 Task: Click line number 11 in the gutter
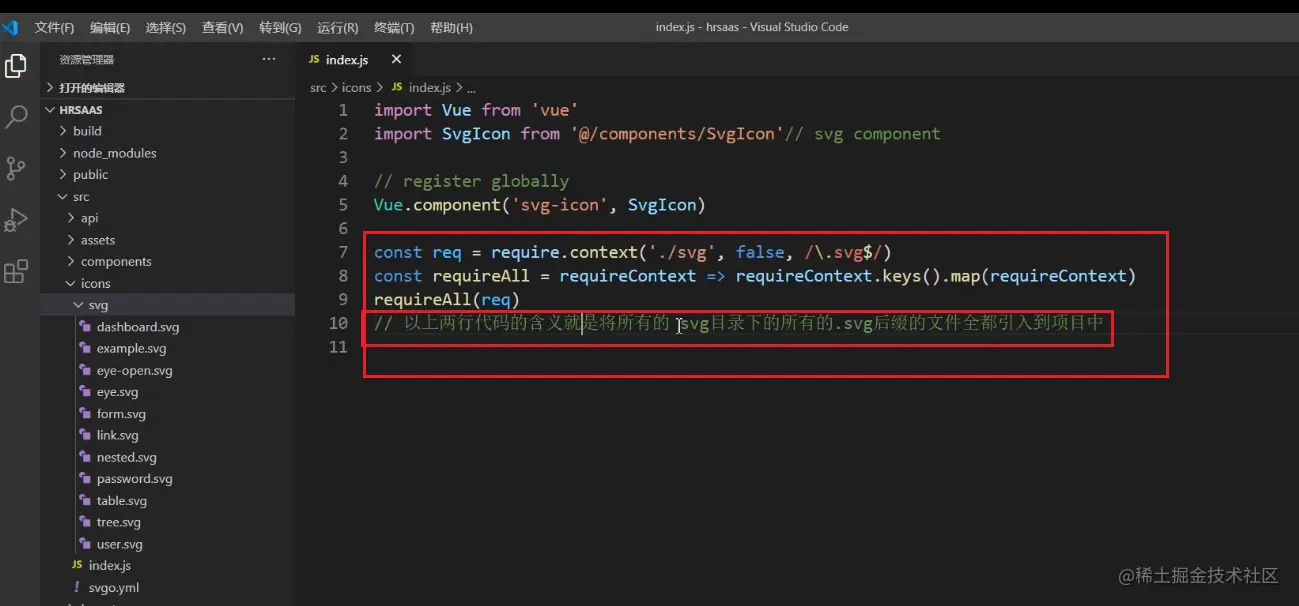338,347
